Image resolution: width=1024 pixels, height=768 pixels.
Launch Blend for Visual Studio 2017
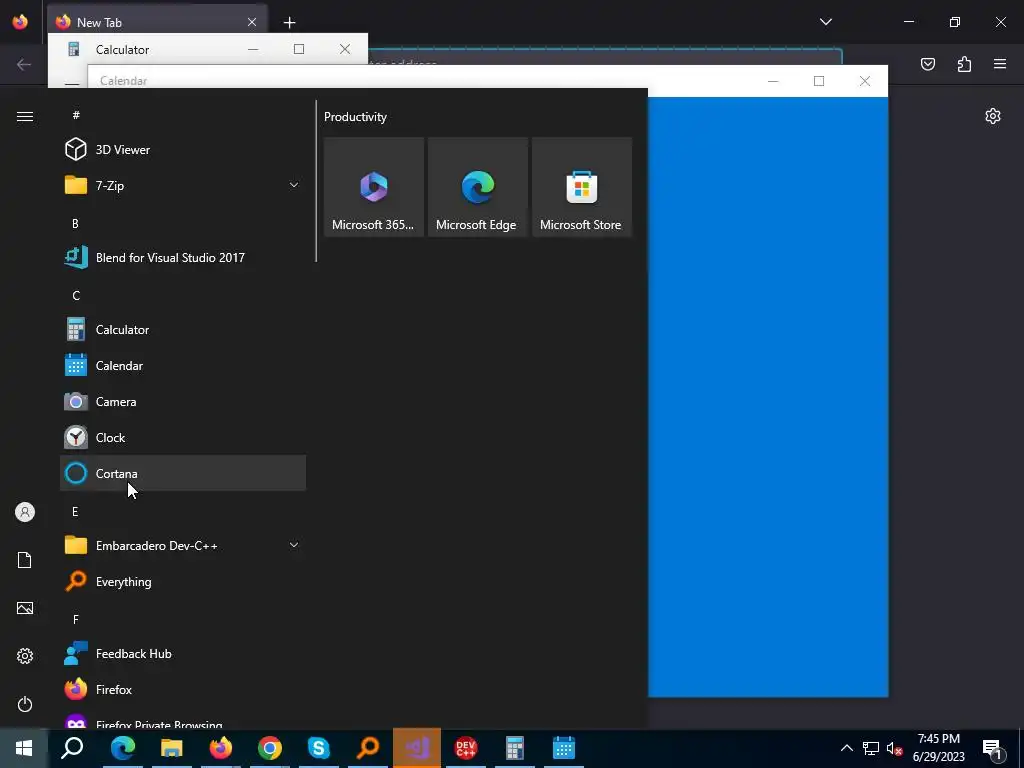tap(183, 257)
